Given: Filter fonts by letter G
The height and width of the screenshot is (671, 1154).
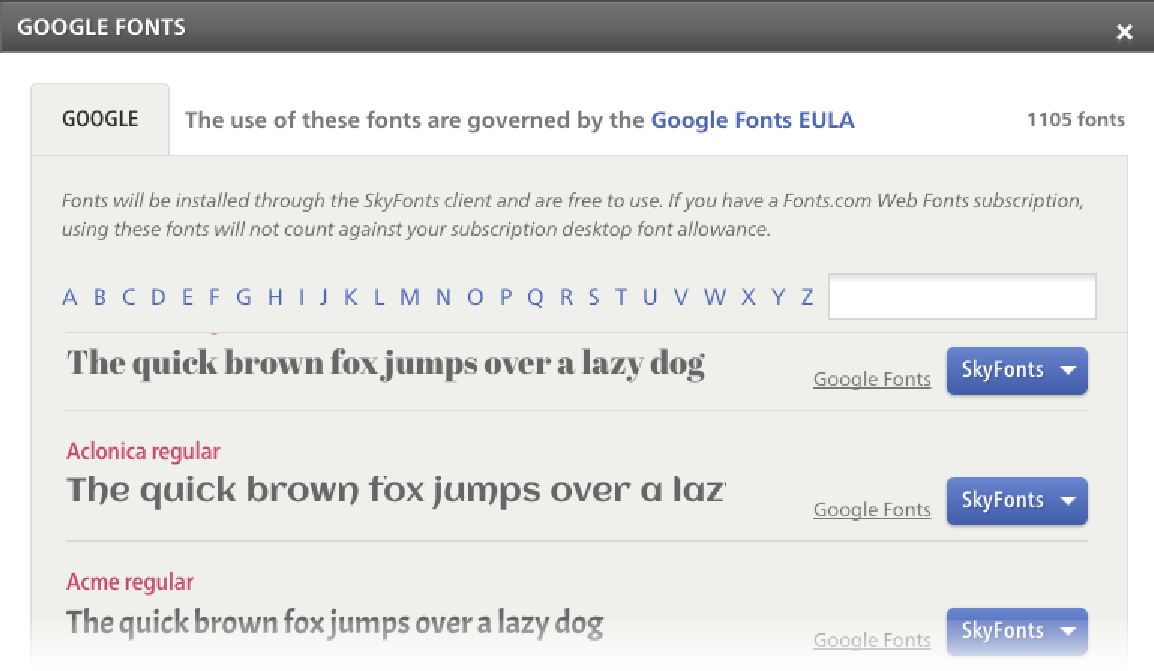Looking at the screenshot, I should (x=244, y=297).
